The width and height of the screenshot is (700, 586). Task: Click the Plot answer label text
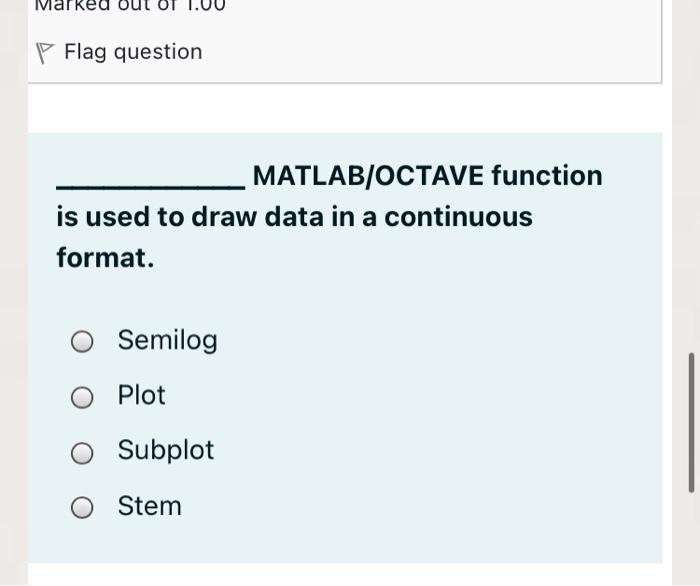(142, 395)
